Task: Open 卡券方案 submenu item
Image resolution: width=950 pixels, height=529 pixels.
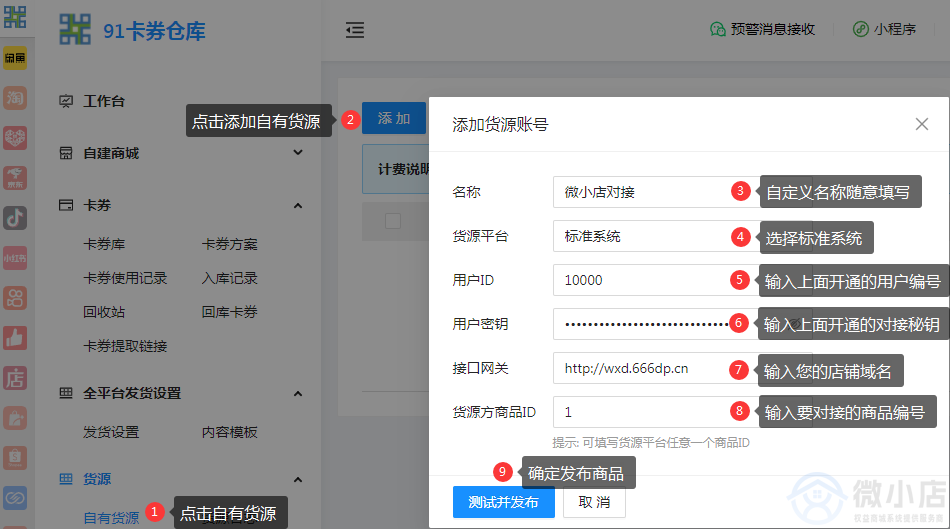Action: coord(230,244)
